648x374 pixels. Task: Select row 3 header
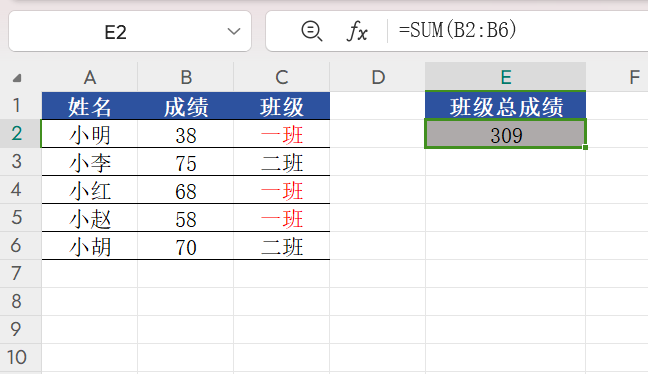point(21,162)
